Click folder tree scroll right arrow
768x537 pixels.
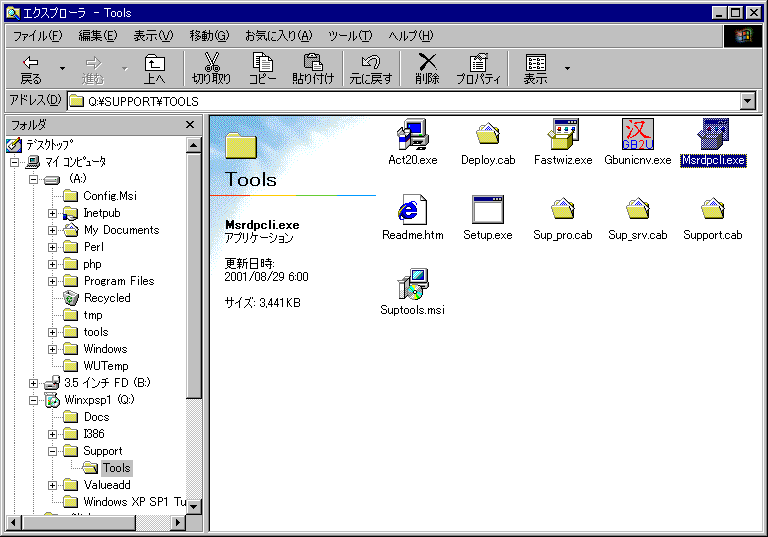[x=178, y=523]
